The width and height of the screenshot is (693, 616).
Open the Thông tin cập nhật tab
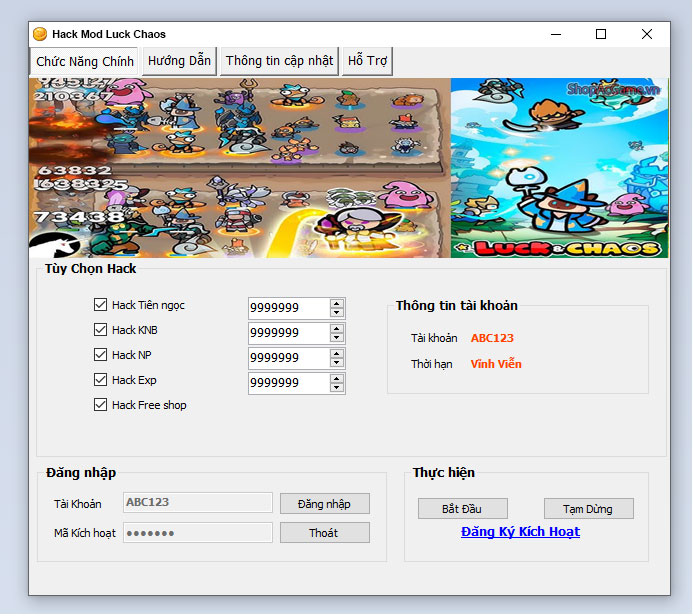coord(279,61)
